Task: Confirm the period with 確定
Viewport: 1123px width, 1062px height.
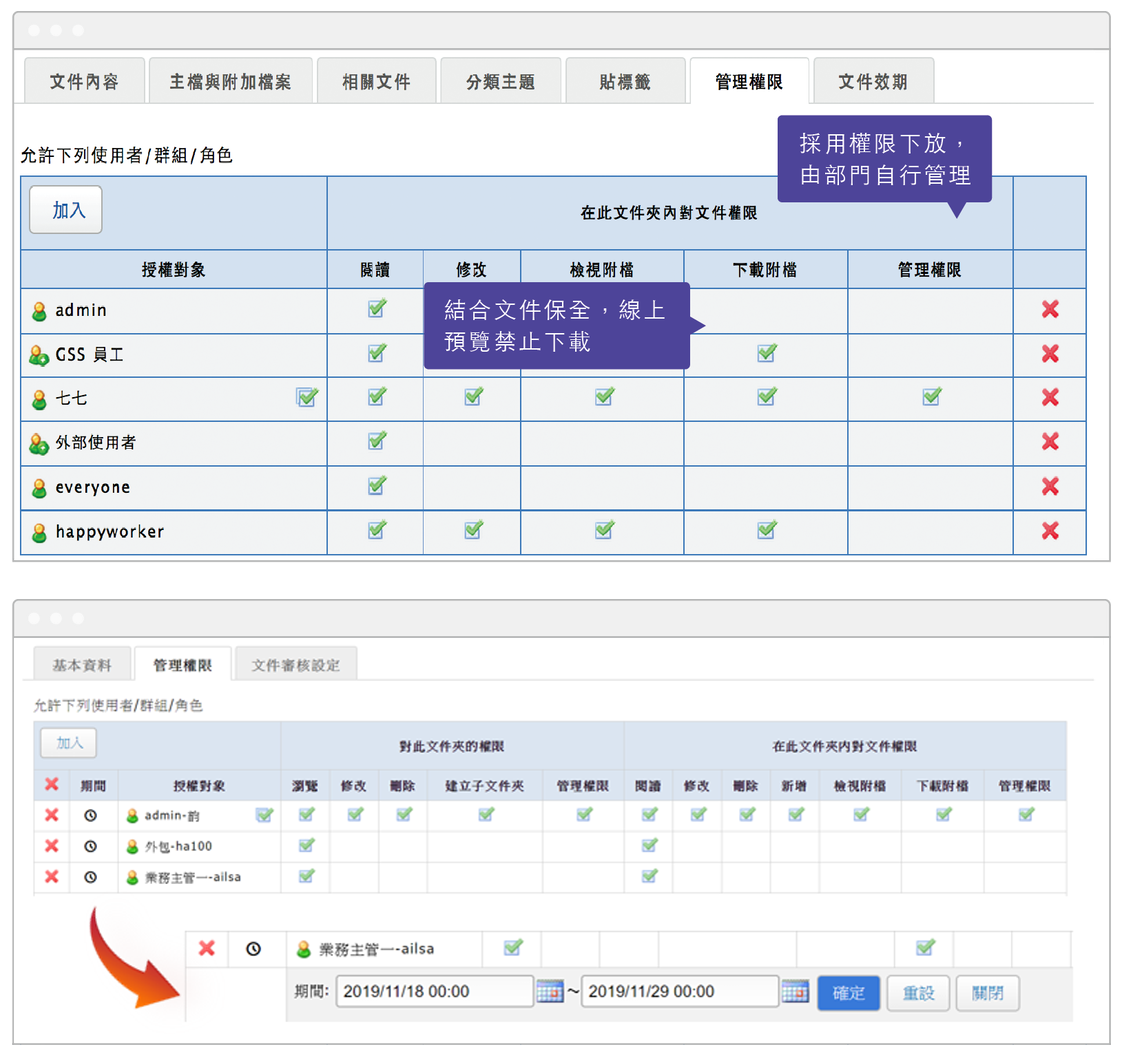Action: click(849, 993)
